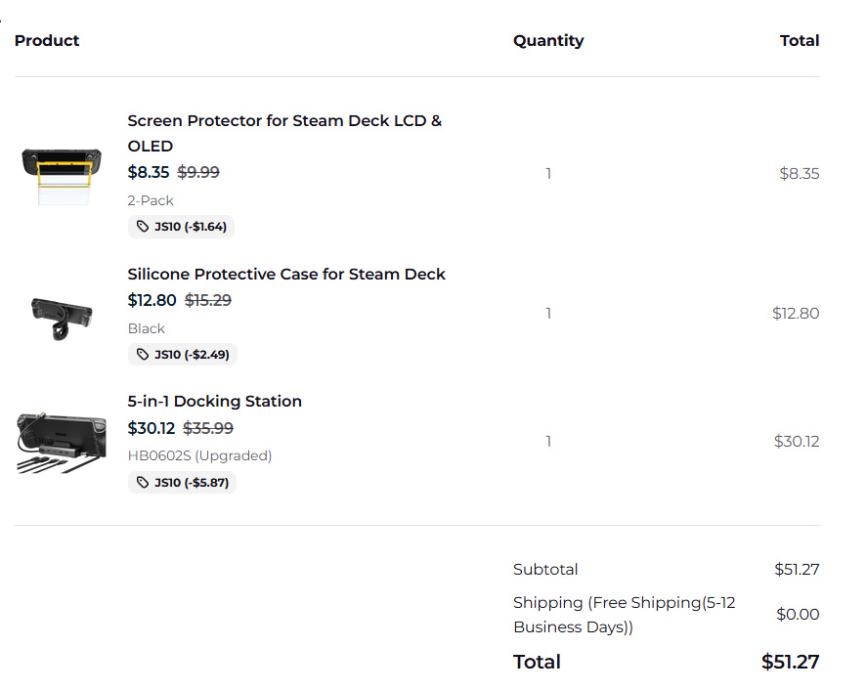The image size is (866, 690).
Task: Open the Screen Protector for Steam Deck title
Action: 284,133
